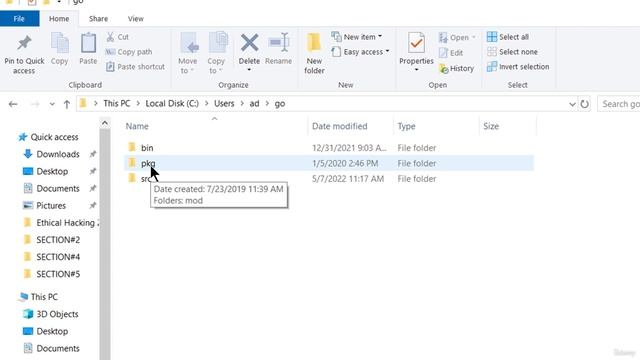
Task: Choose Paste shortcut command
Action: 135,67
